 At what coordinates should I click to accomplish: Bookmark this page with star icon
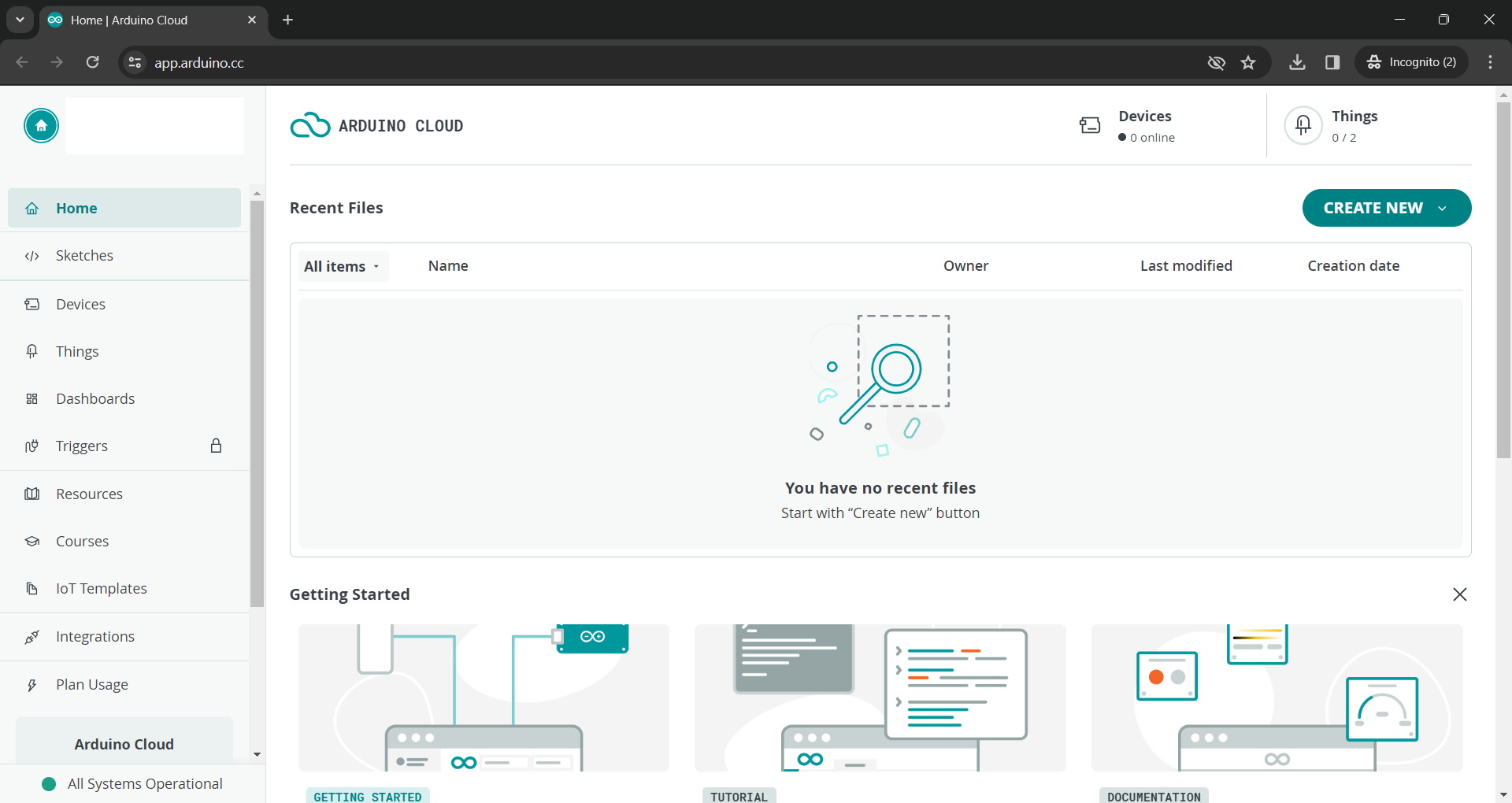[1248, 62]
